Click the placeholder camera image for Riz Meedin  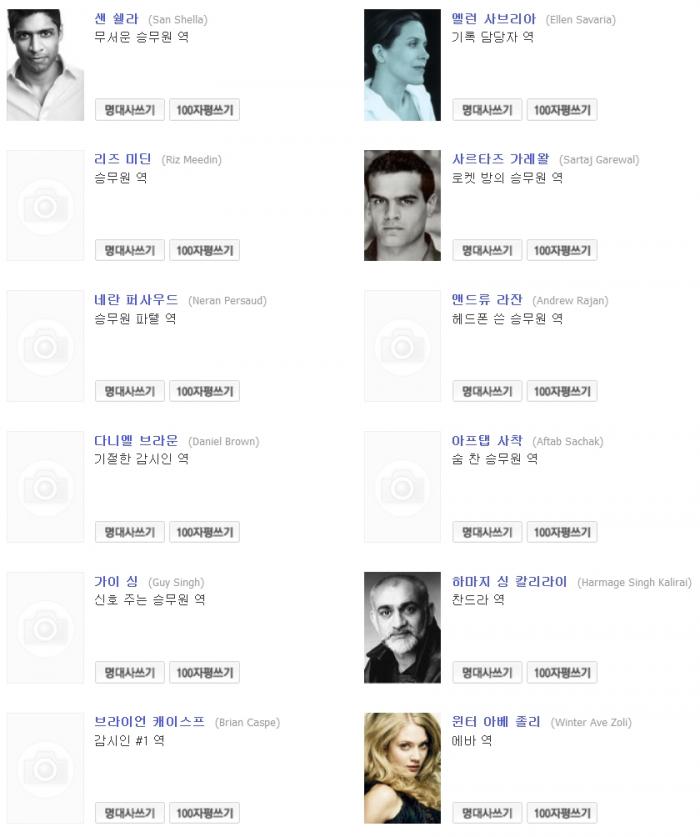[45, 206]
